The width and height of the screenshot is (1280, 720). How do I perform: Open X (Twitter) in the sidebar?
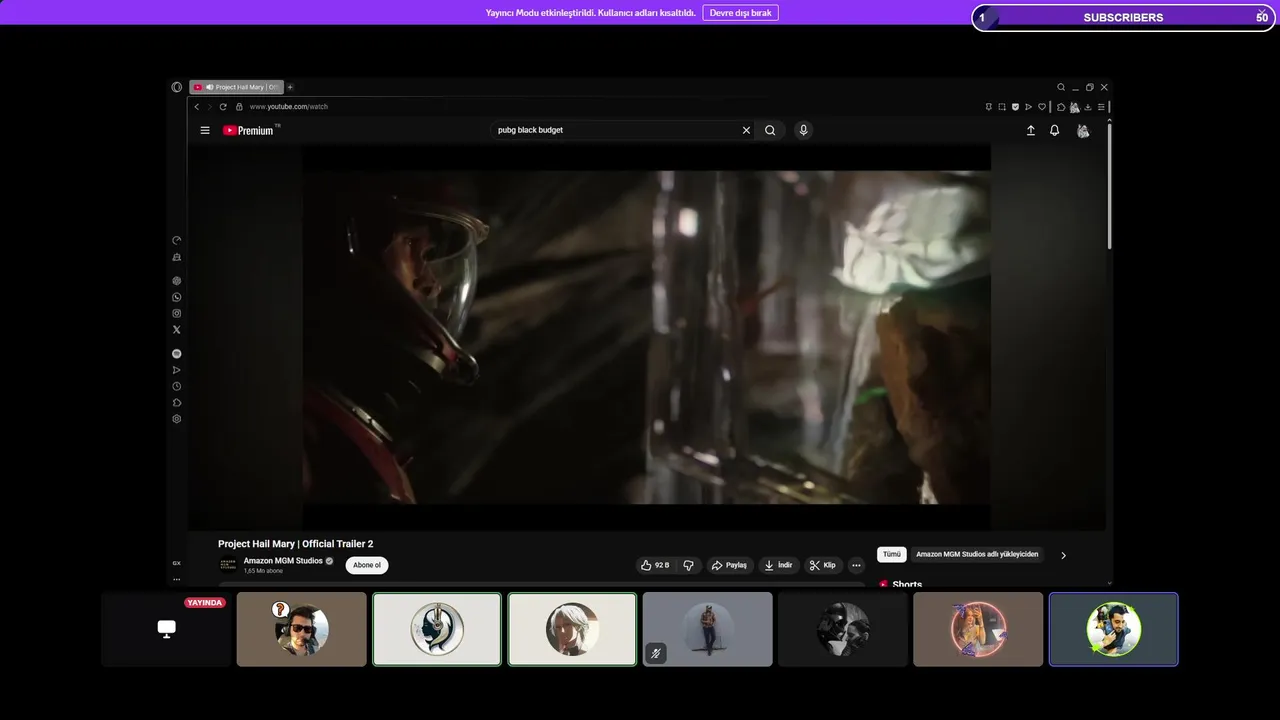pos(177,329)
